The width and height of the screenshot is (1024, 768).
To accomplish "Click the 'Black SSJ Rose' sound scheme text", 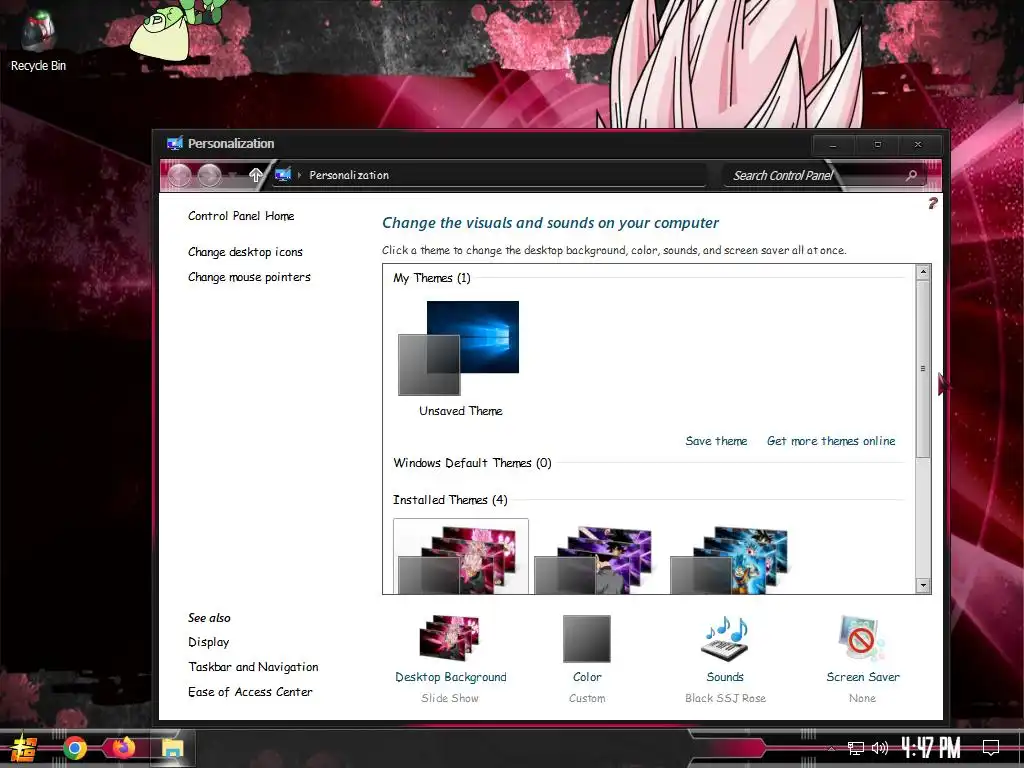I will 725,698.
